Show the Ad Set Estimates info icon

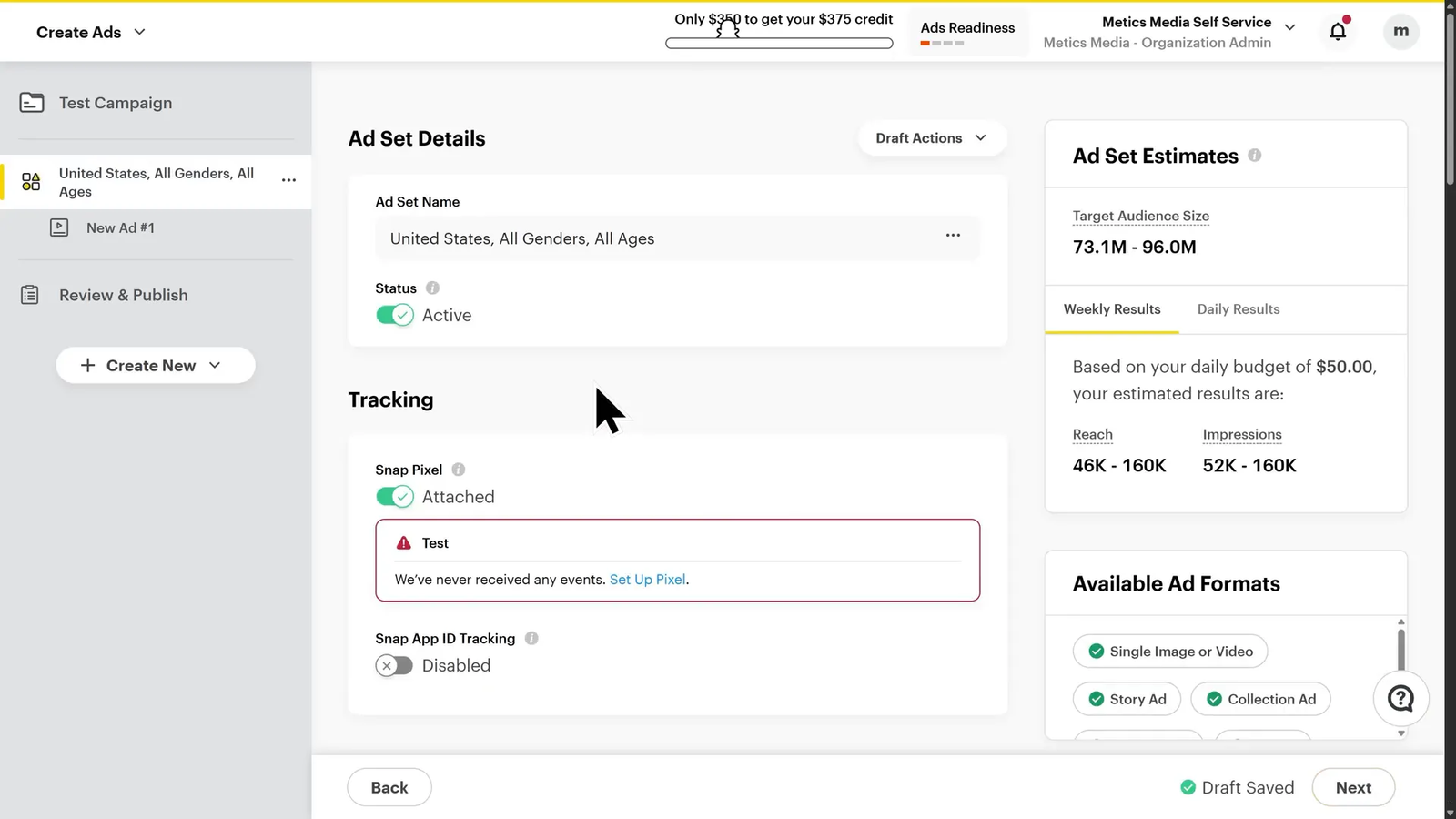click(x=1254, y=156)
